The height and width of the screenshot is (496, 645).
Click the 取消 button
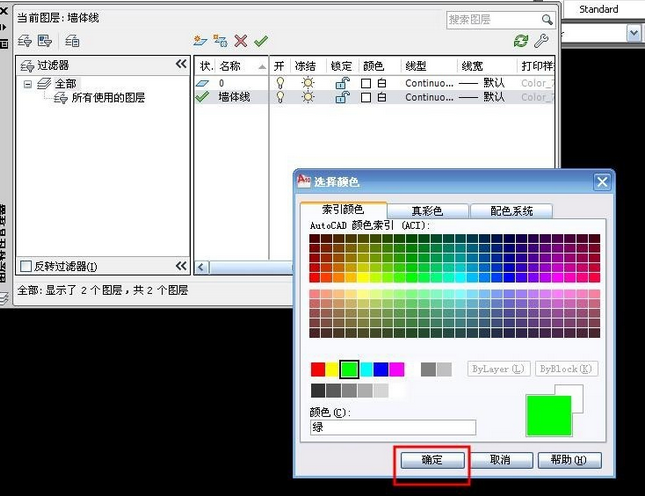click(x=499, y=461)
